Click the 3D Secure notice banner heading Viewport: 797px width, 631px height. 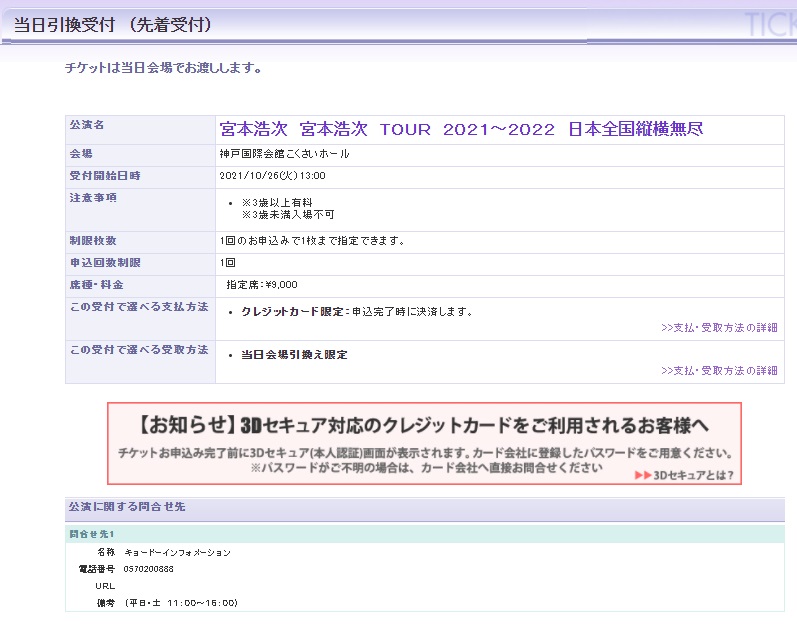(424, 426)
